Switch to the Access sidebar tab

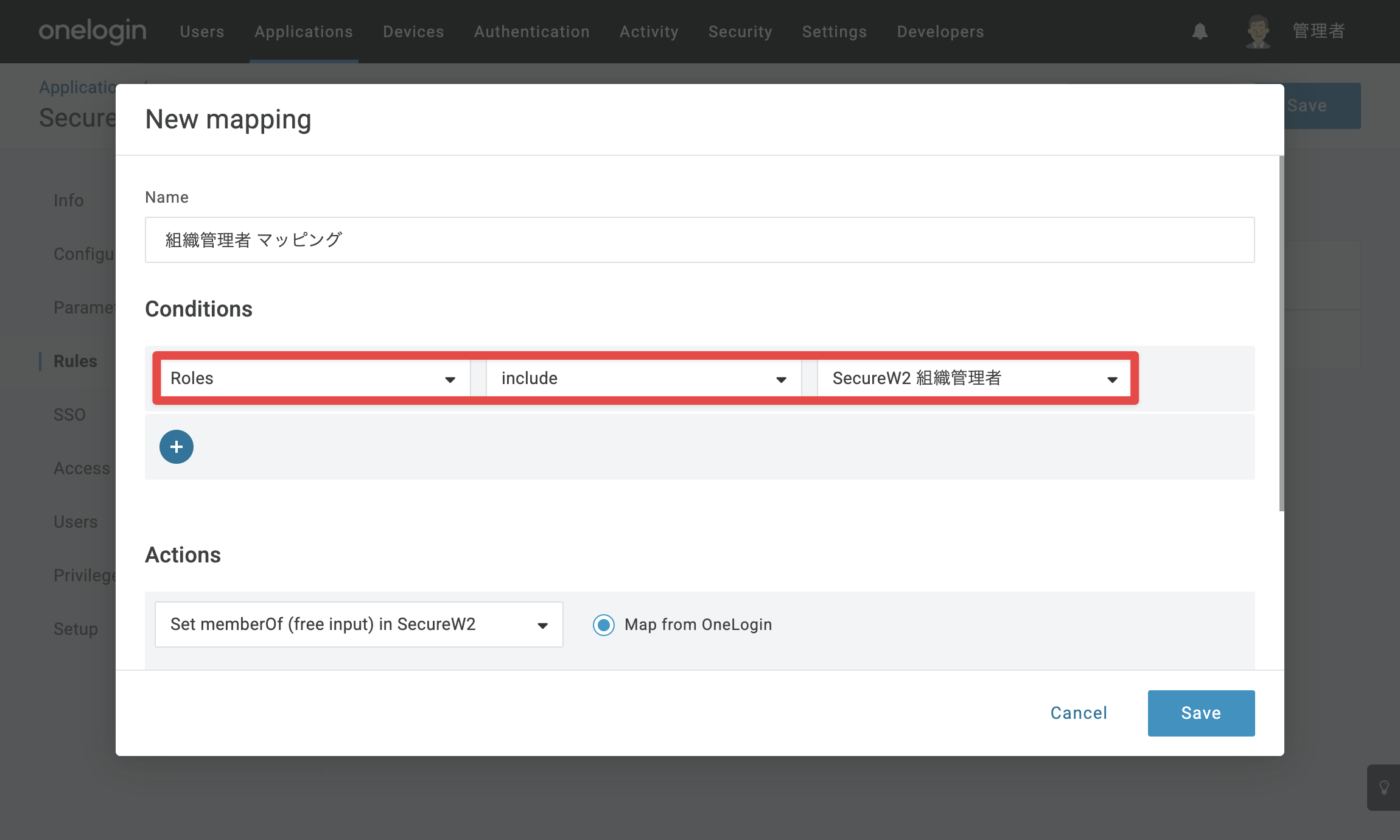coord(82,468)
